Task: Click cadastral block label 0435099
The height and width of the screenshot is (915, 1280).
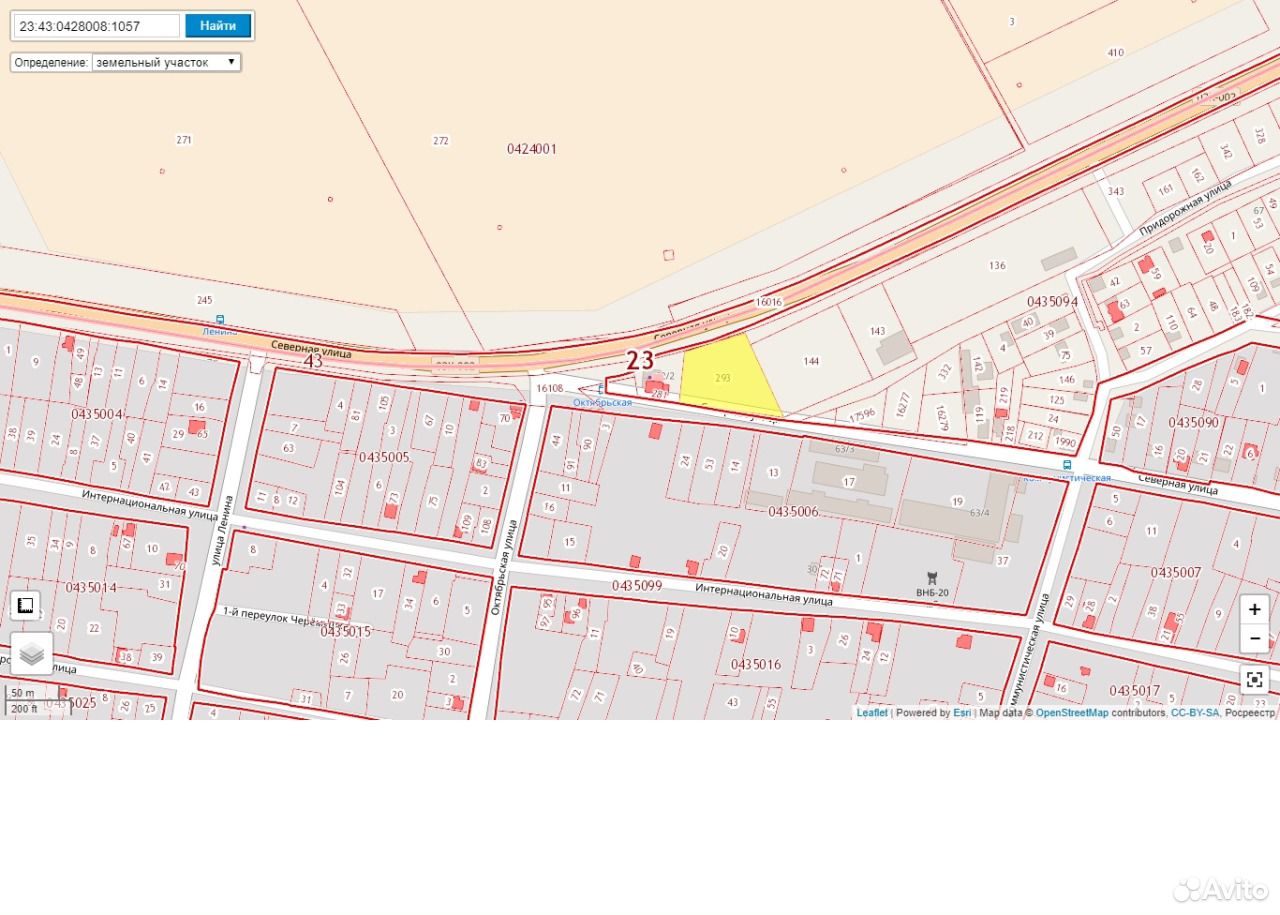Action: point(637,585)
